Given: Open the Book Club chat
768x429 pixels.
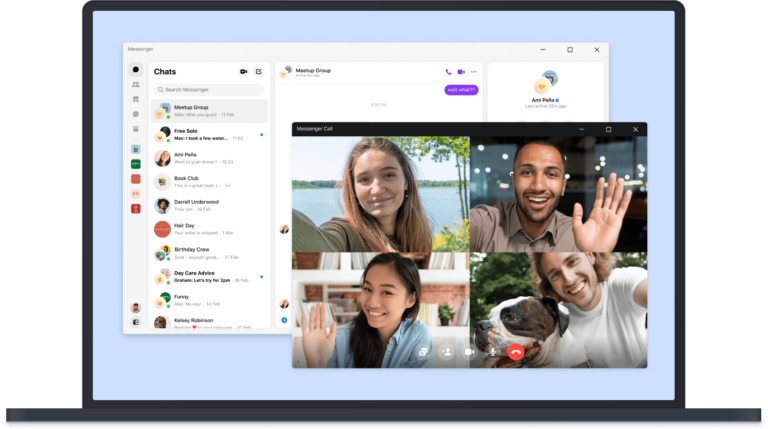Looking at the screenshot, I should point(209,182).
